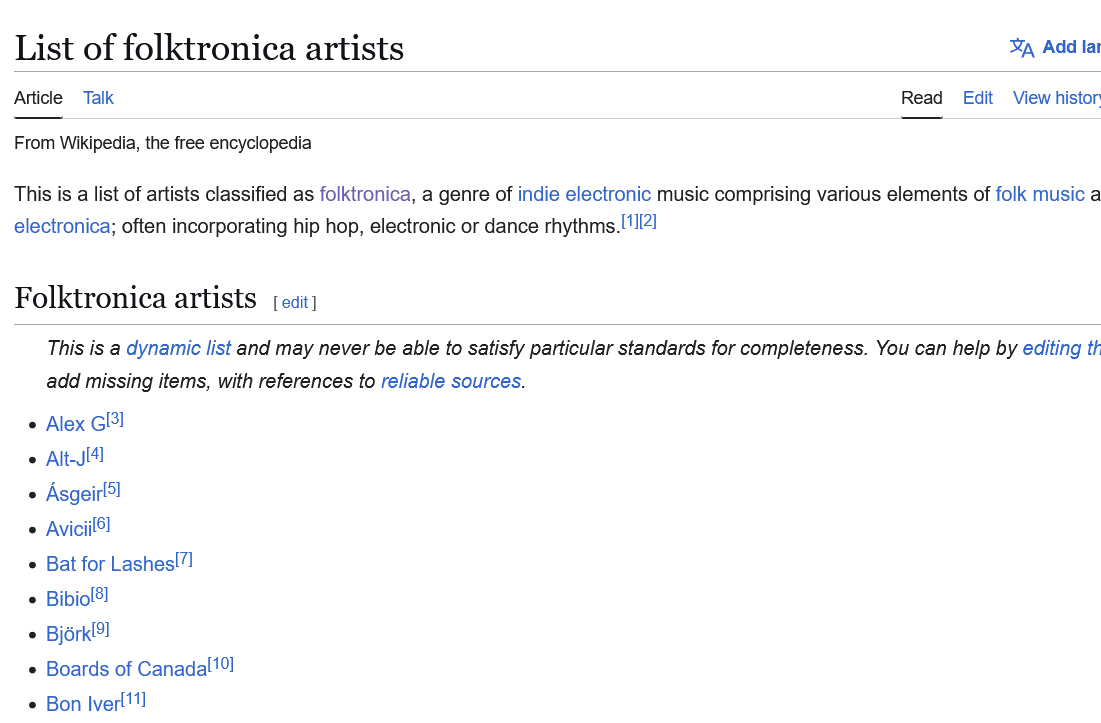Screen dimensions: 1101x723
Task: Visit the reliable sources link
Action: pyautogui.click(x=451, y=381)
